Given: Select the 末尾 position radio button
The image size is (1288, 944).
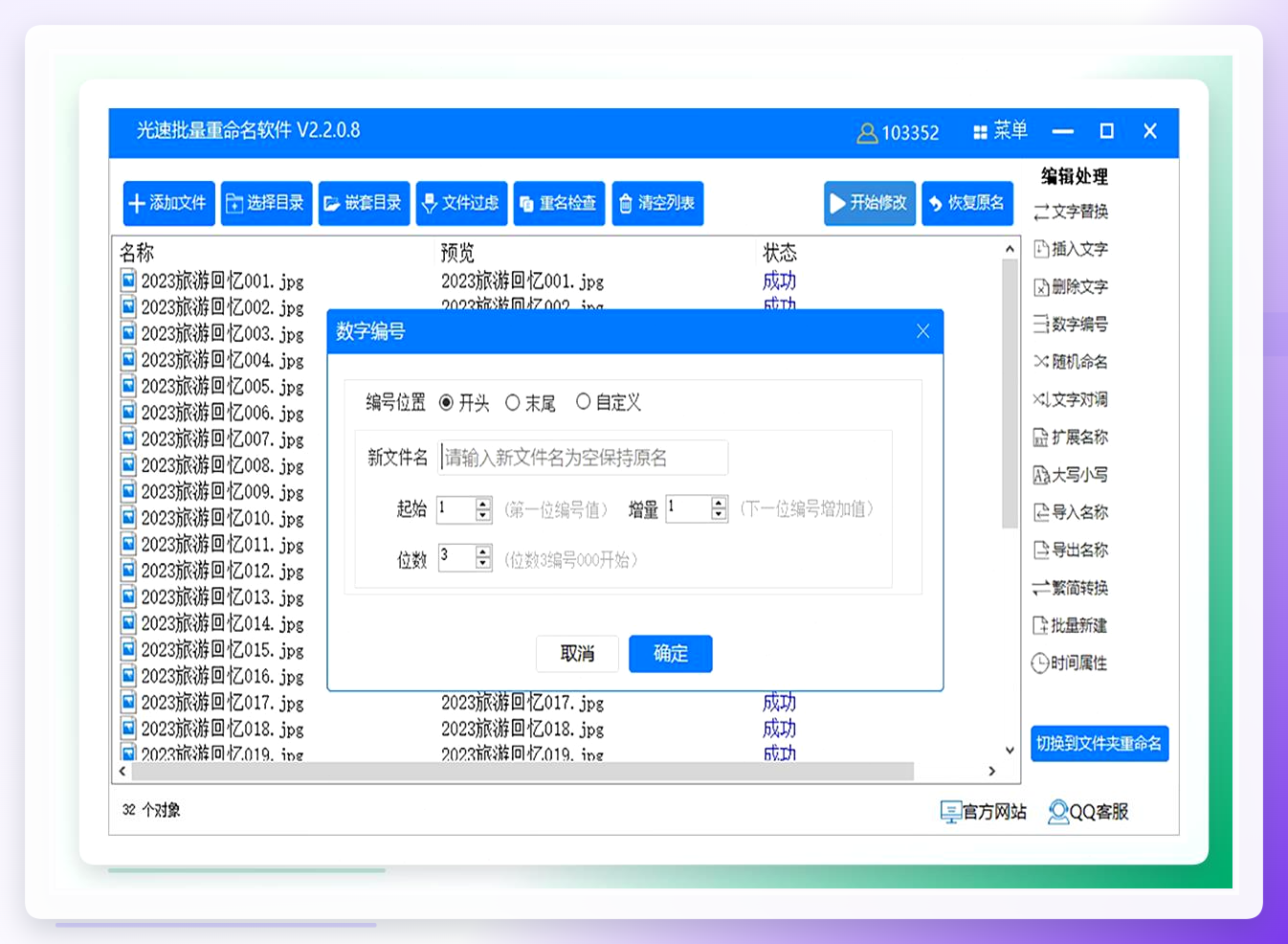Looking at the screenshot, I should [x=513, y=403].
